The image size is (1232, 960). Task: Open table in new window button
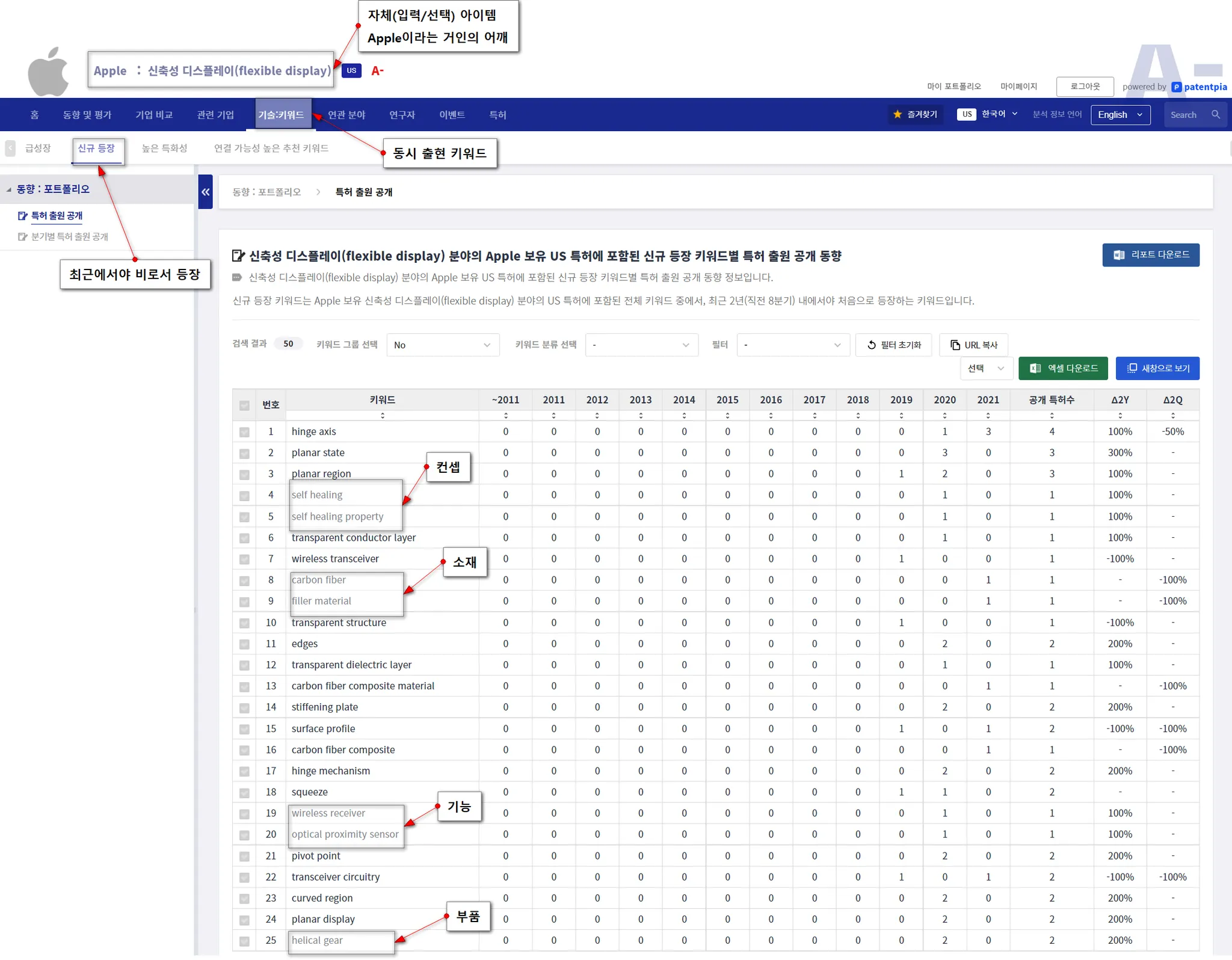[1157, 368]
